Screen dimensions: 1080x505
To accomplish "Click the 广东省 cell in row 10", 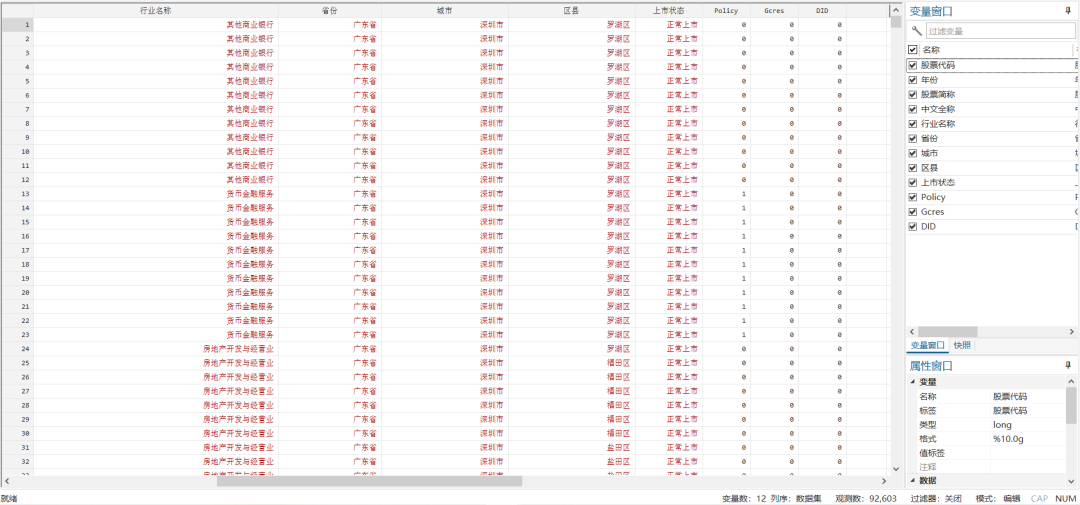I will coord(330,152).
